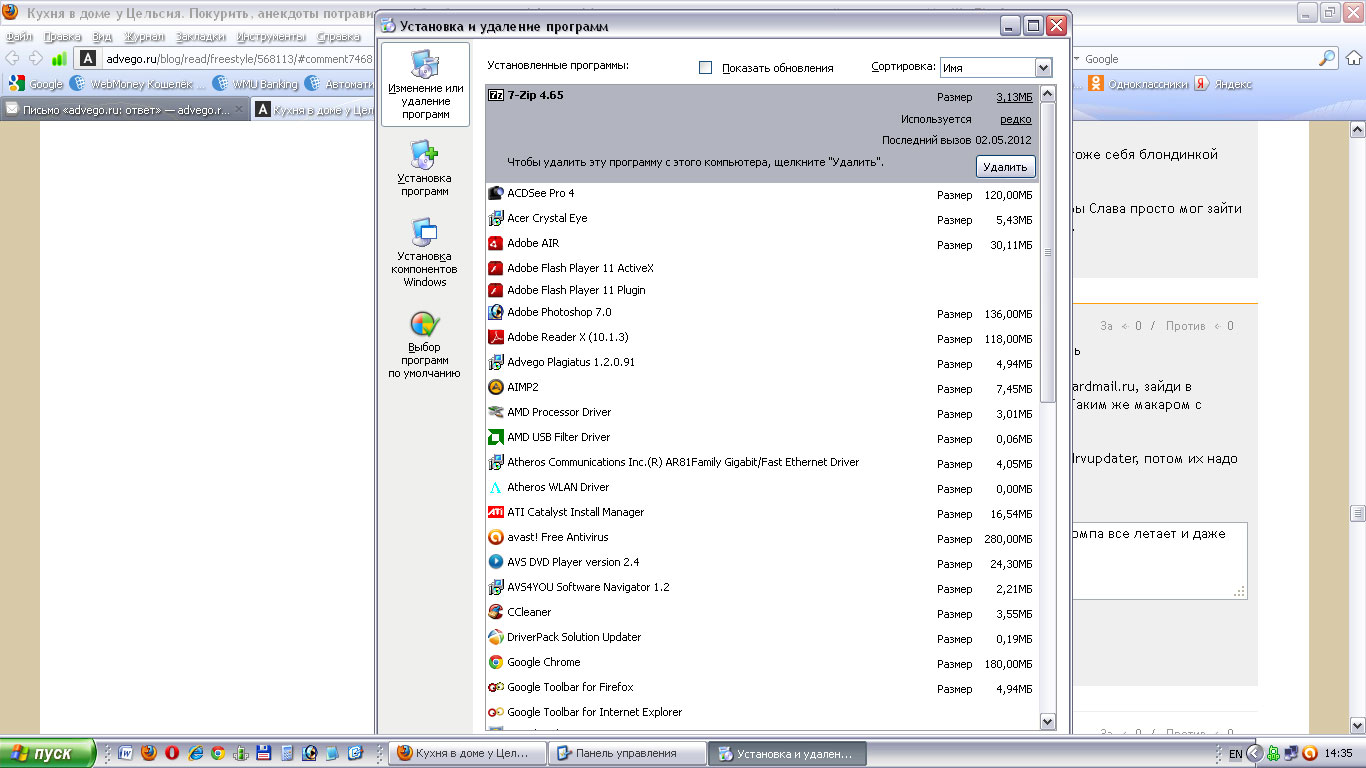Select 'Google Toolbar for Internet Explorer' row

pyautogui.click(x=762, y=712)
